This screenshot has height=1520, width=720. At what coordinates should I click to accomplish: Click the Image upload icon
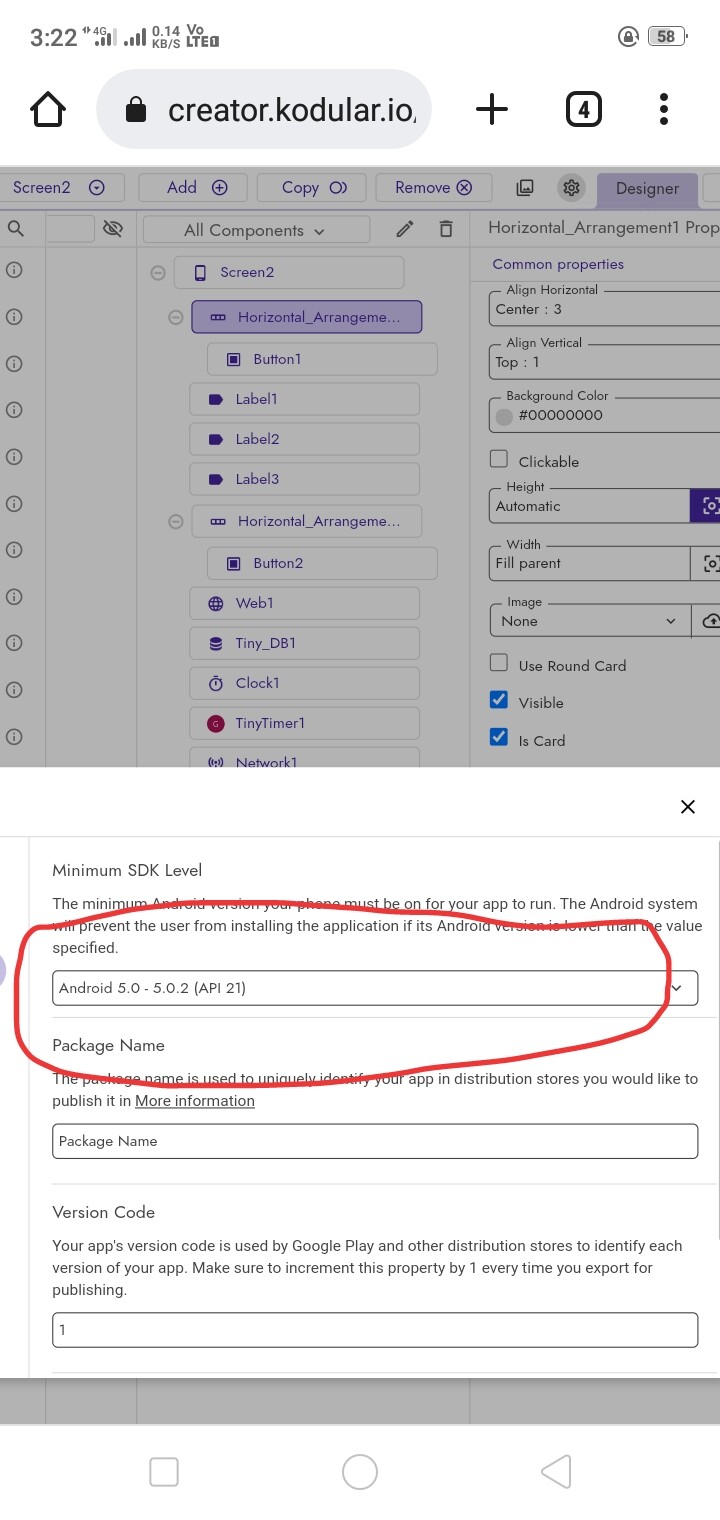click(706, 620)
